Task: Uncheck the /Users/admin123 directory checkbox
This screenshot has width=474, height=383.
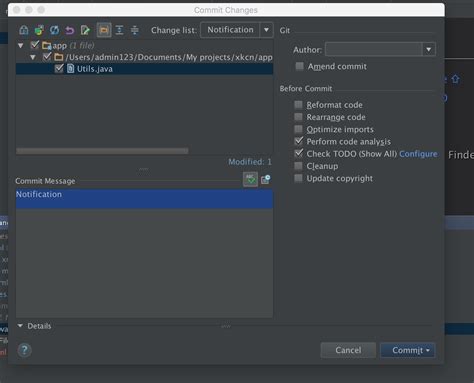Action: (47, 57)
